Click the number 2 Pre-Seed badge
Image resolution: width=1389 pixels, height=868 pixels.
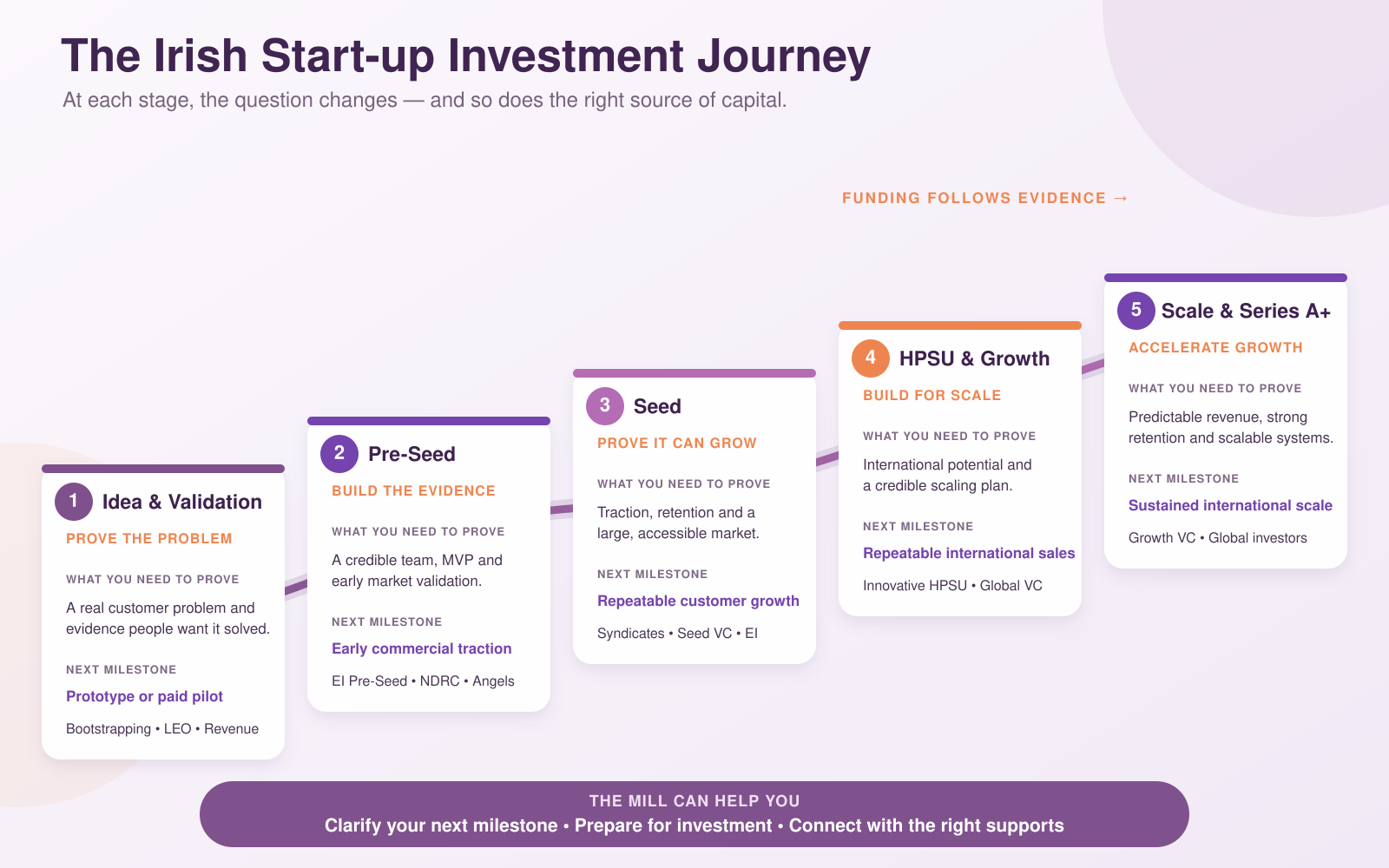(339, 454)
